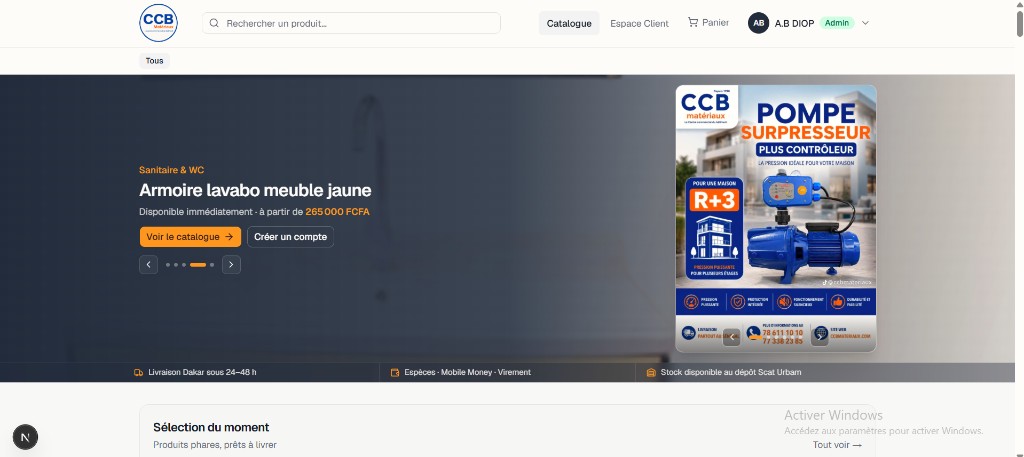This screenshot has width=1024, height=457.
Task: Select the Tous category filter
Action: (x=155, y=61)
